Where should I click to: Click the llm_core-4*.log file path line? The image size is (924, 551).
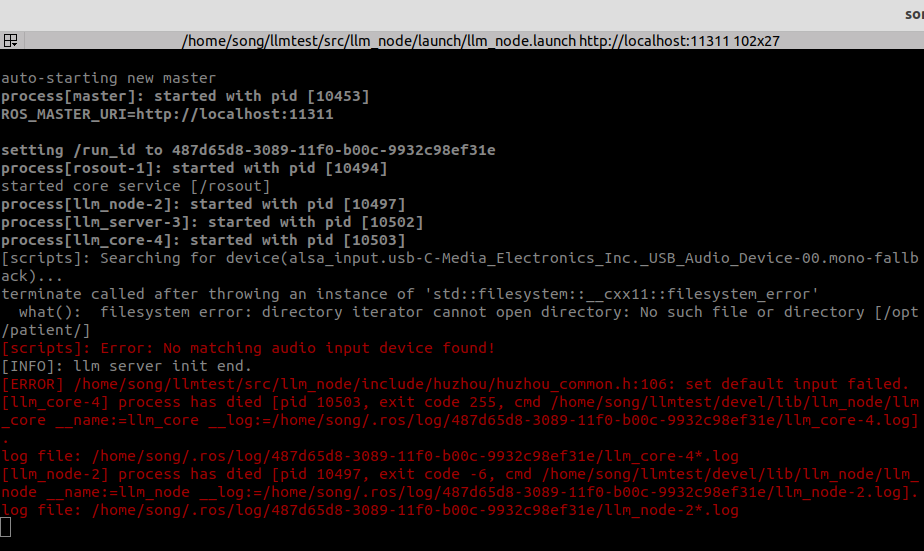click(369, 456)
